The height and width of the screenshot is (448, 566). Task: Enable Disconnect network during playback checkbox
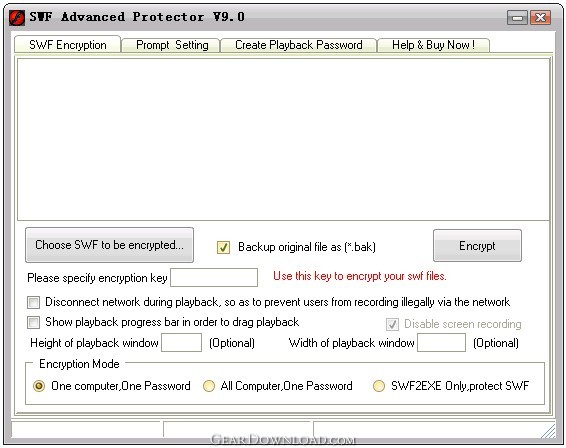[x=34, y=302]
